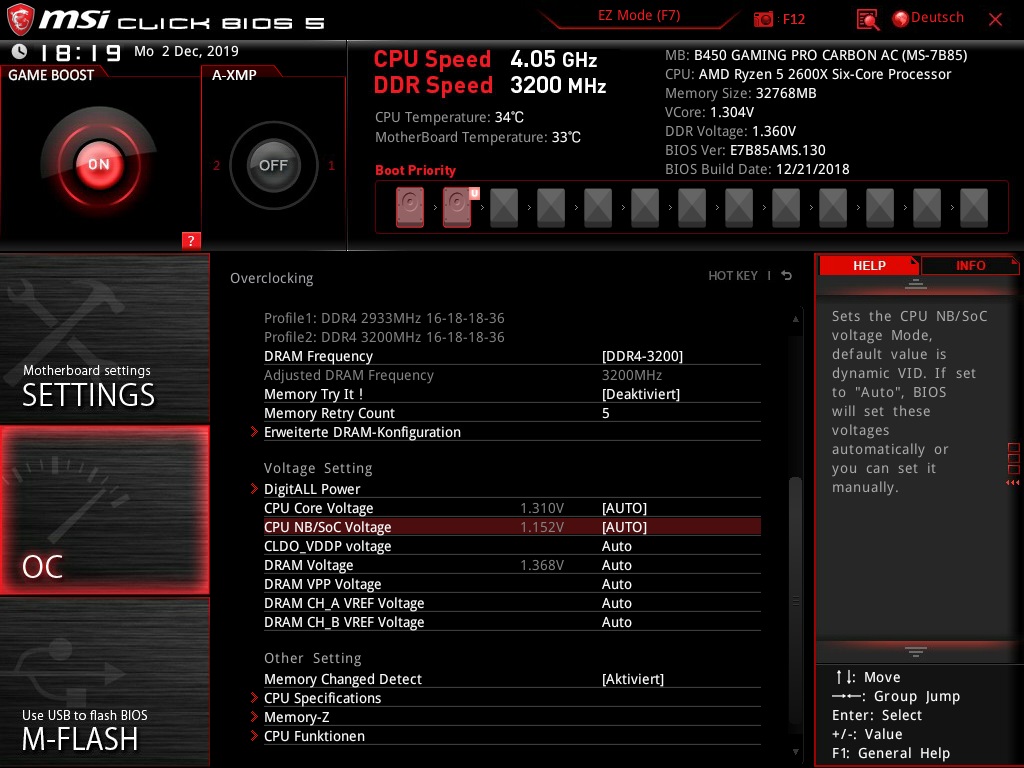Select Profile1: DDR4 2933MHz text
Viewport: 1024px width, 768px height.
click(x=384, y=318)
